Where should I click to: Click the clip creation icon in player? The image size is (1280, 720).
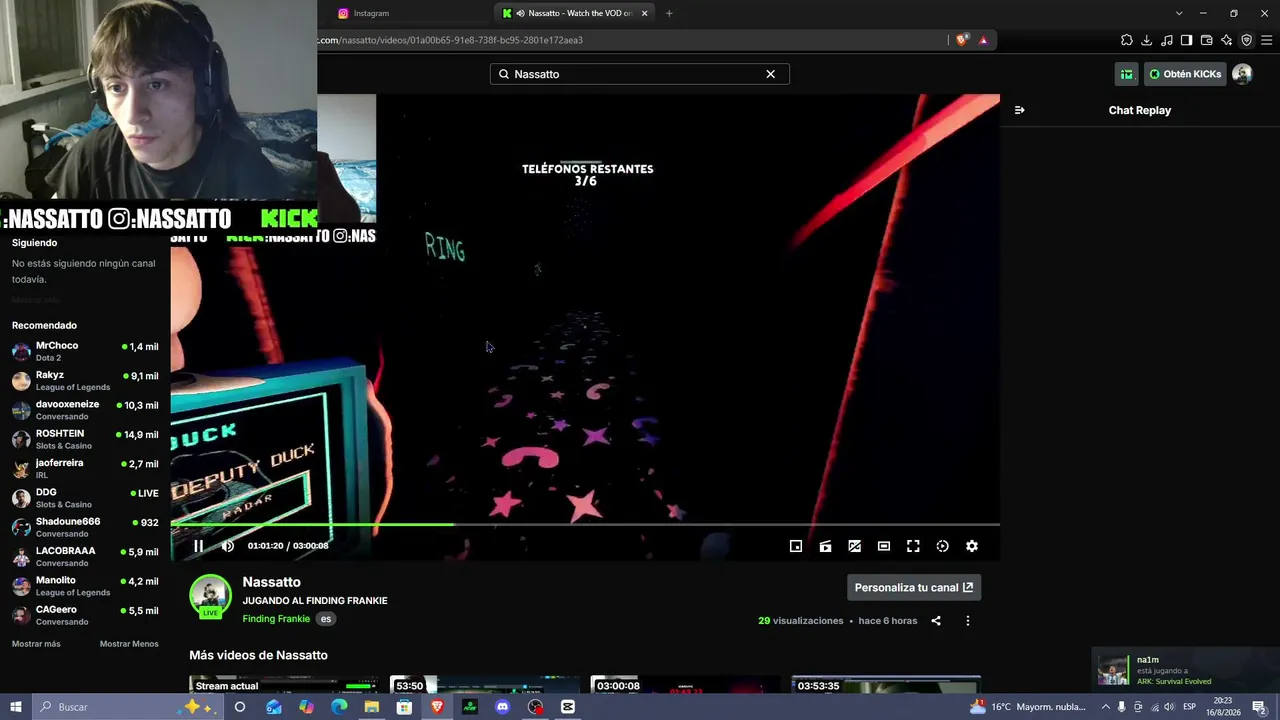pos(825,546)
